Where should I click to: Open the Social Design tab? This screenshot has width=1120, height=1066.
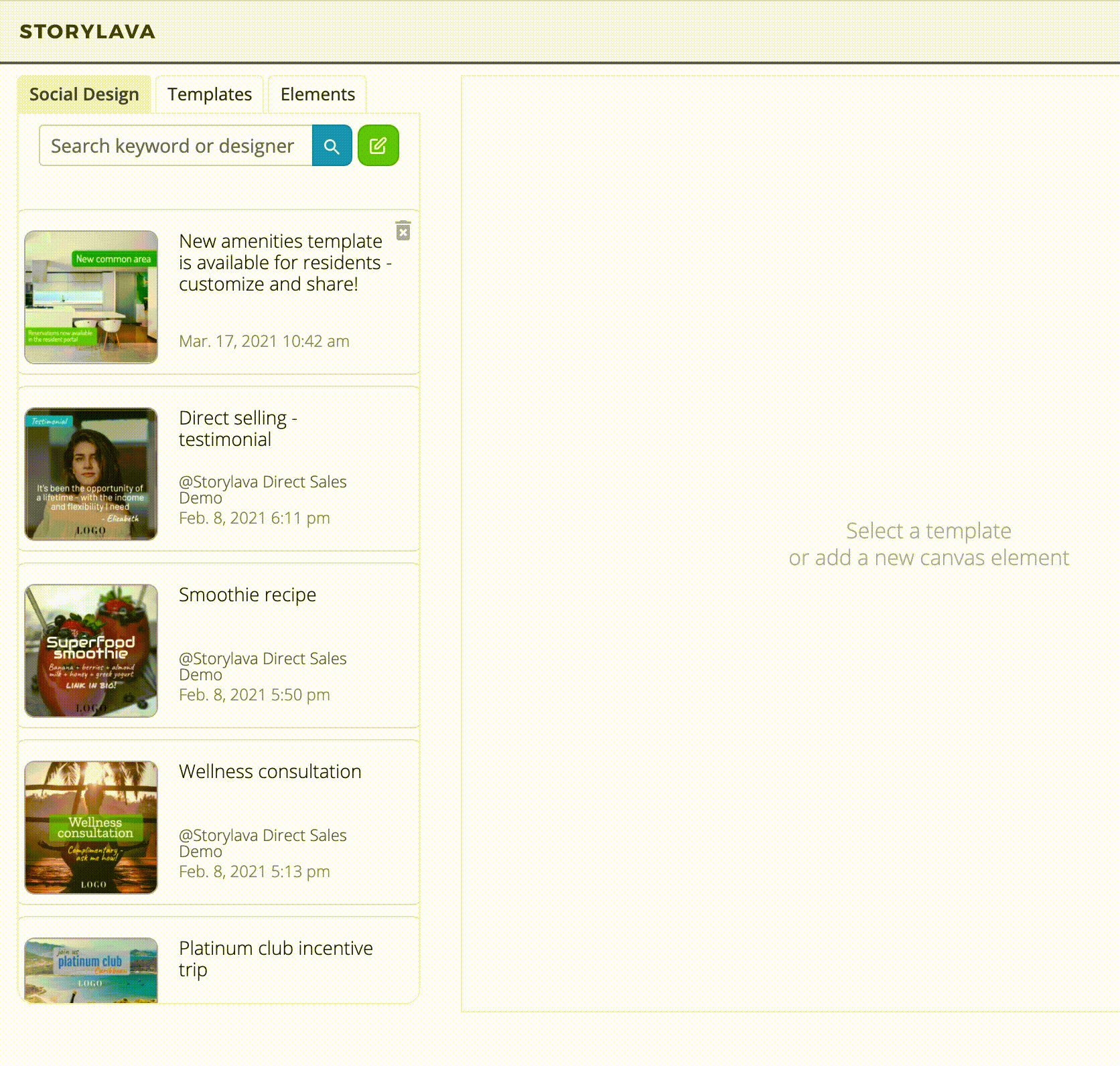pos(84,94)
